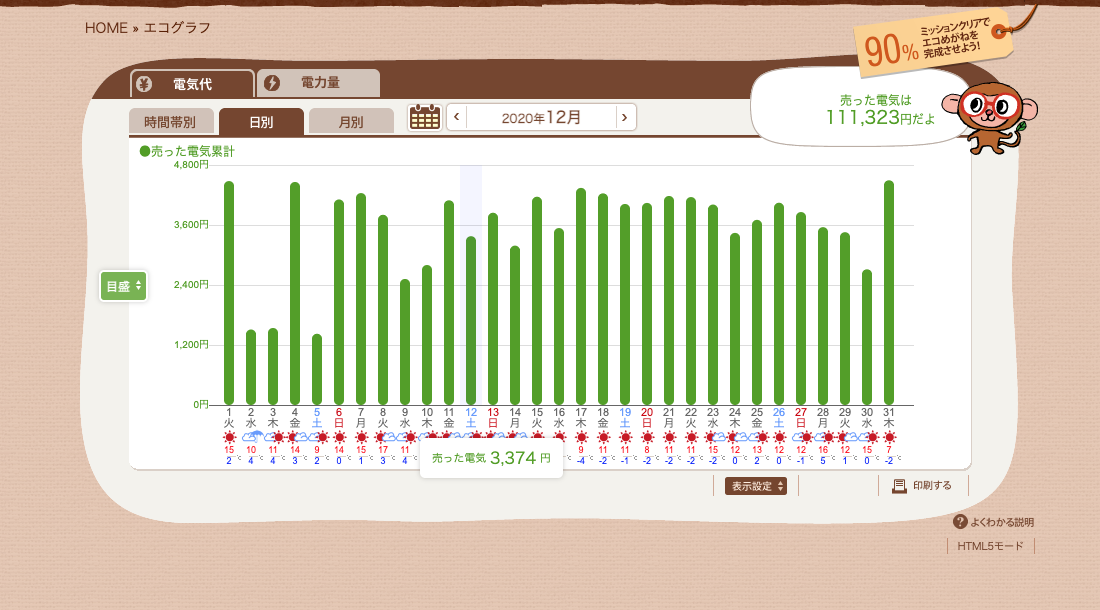1100x610 pixels.
Task: Go to previous month with left arrow
Action: pos(457,117)
